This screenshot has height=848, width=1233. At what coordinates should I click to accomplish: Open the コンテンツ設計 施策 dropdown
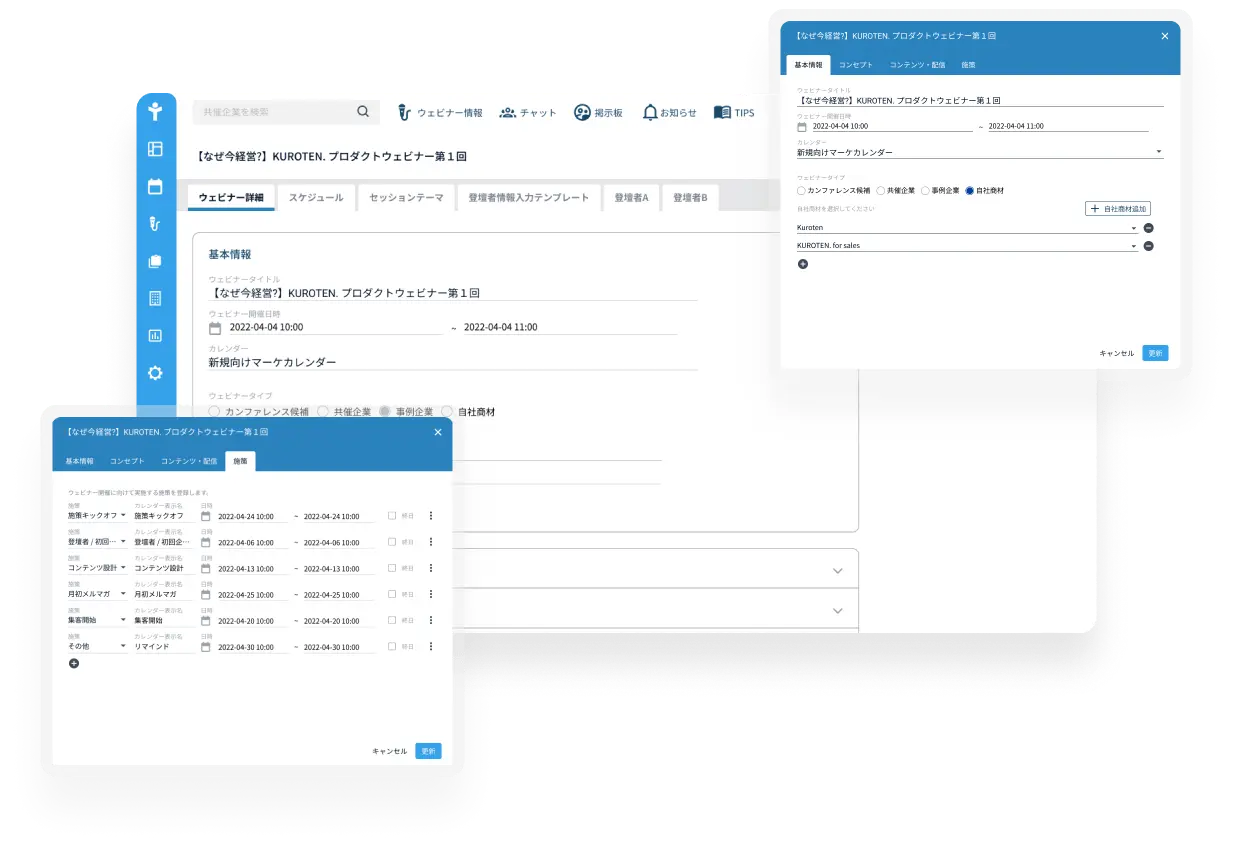pos(98,568)
